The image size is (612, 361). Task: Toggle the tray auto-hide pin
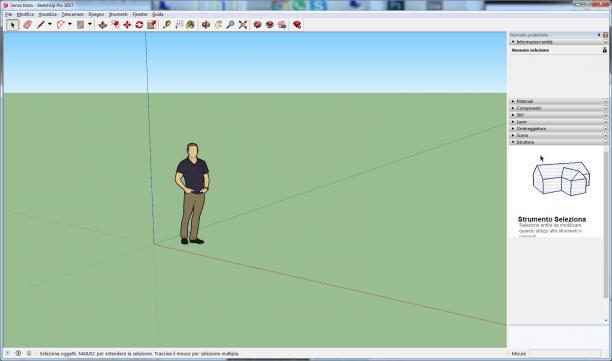coord(599,35)
